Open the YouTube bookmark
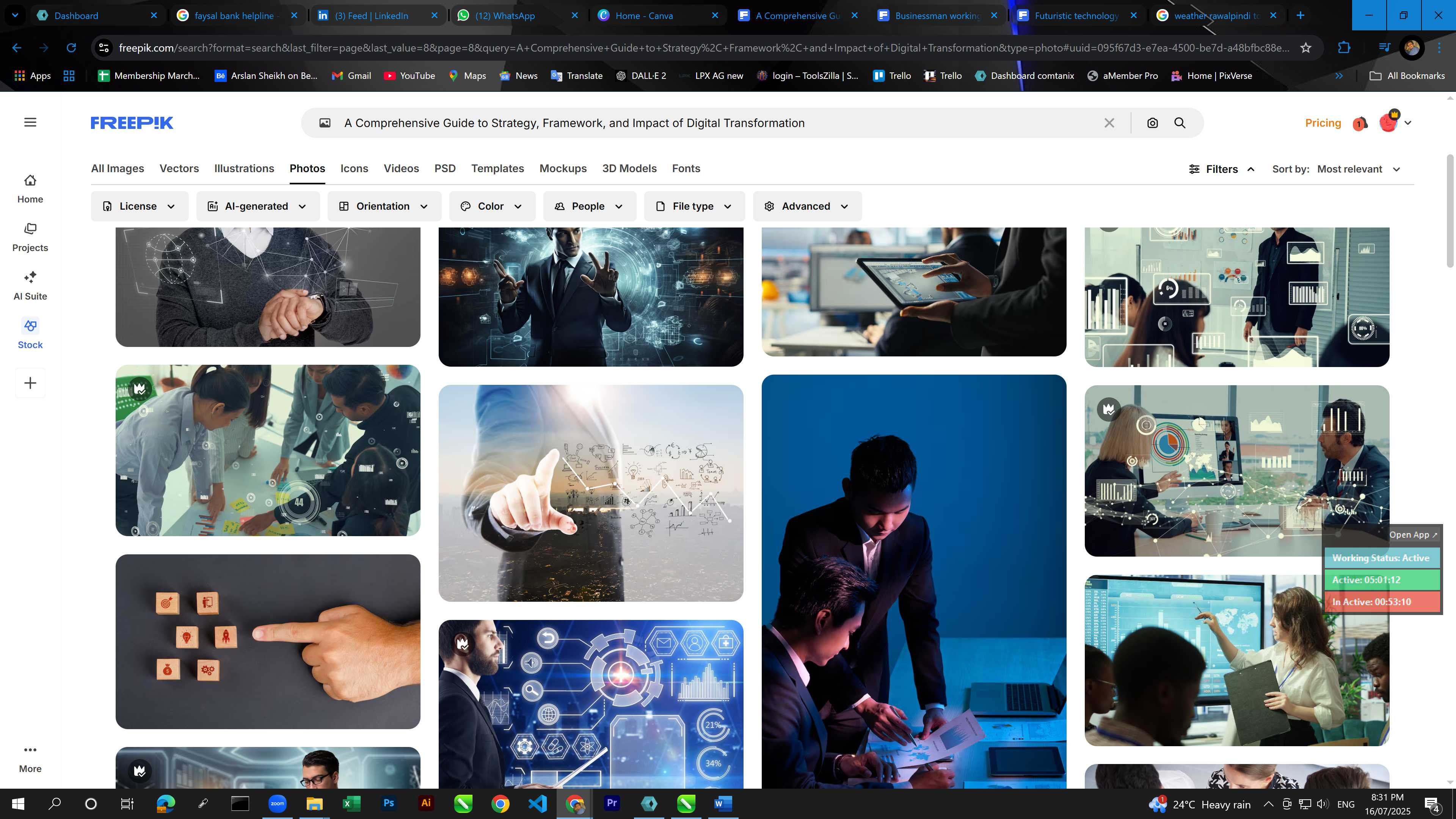This screenshot has width=1456, height=819. click(410, 76)
